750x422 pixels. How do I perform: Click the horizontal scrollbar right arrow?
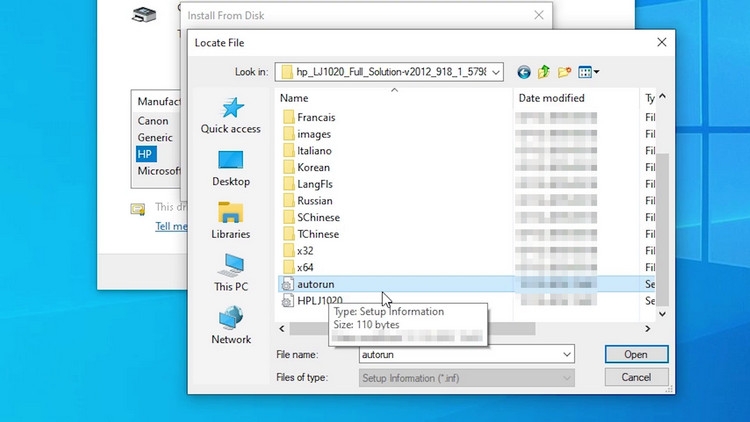(648, 329)
